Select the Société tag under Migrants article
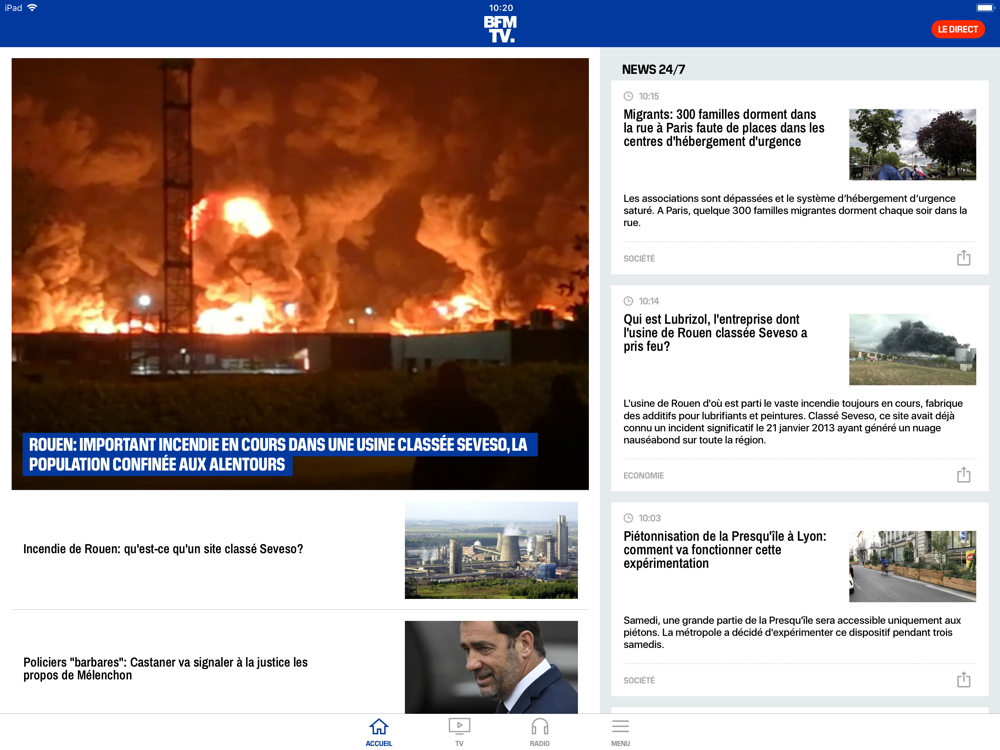The image size is (1000, 750). coord(639,258)
